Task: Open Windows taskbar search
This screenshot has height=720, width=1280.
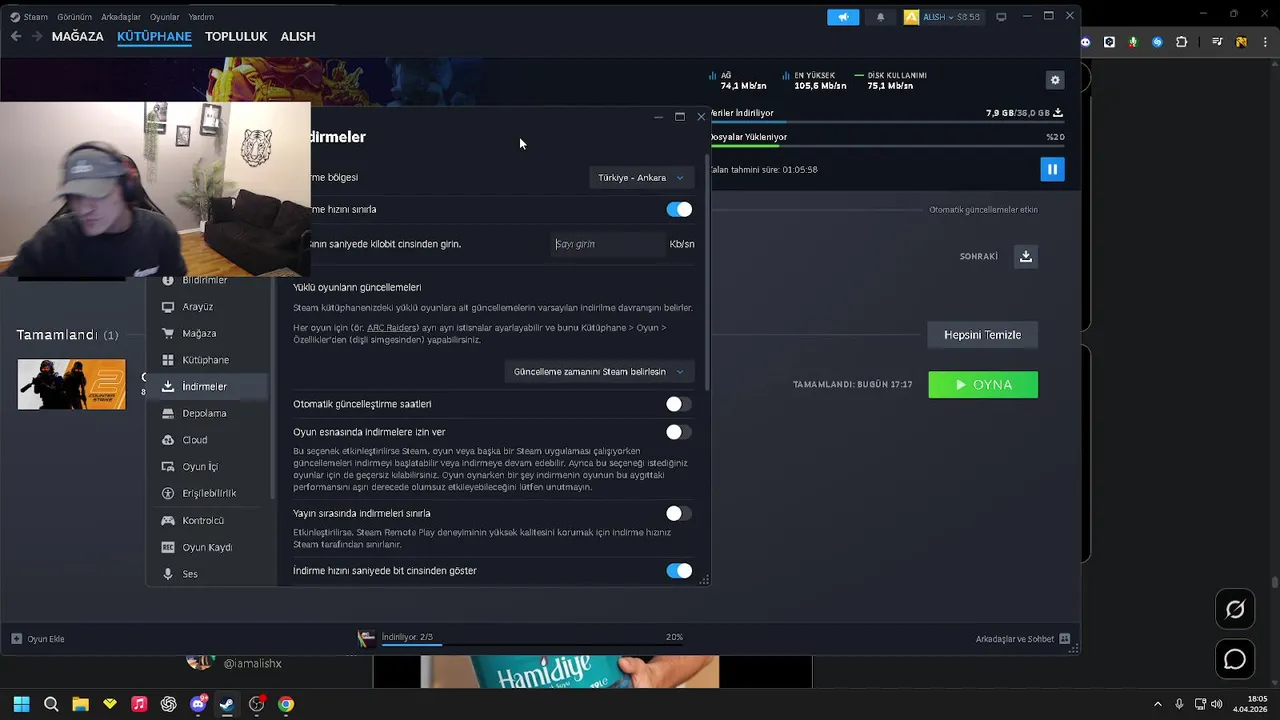Action: 51,704
